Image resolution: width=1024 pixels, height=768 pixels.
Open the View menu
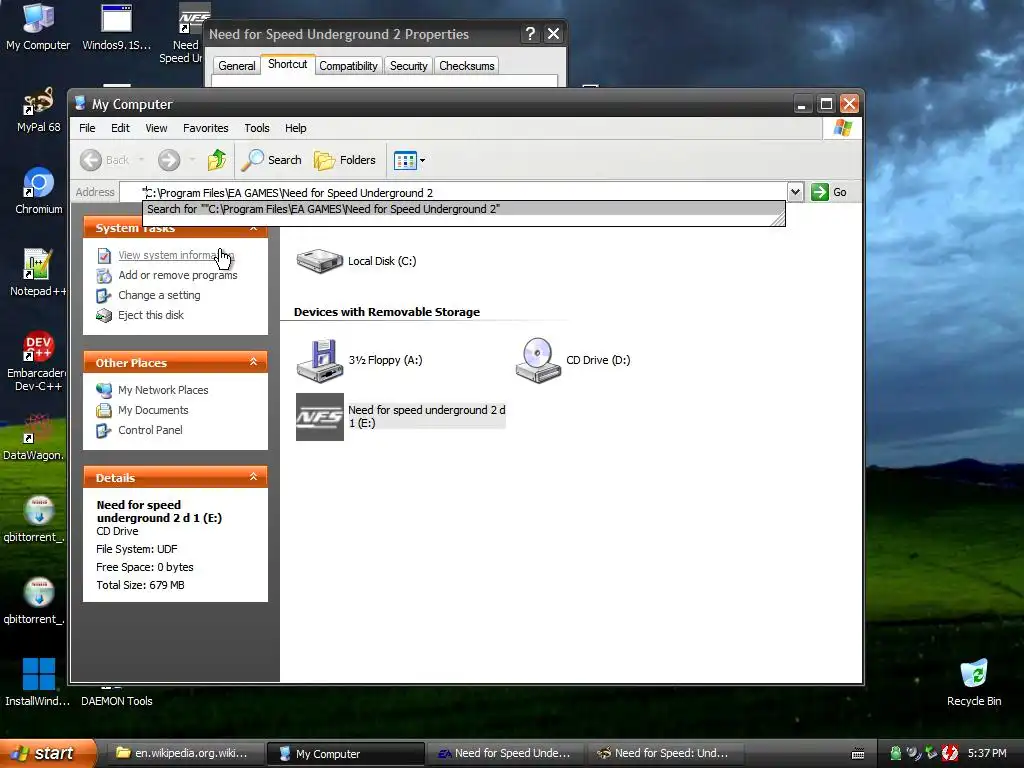pos(156,128)
